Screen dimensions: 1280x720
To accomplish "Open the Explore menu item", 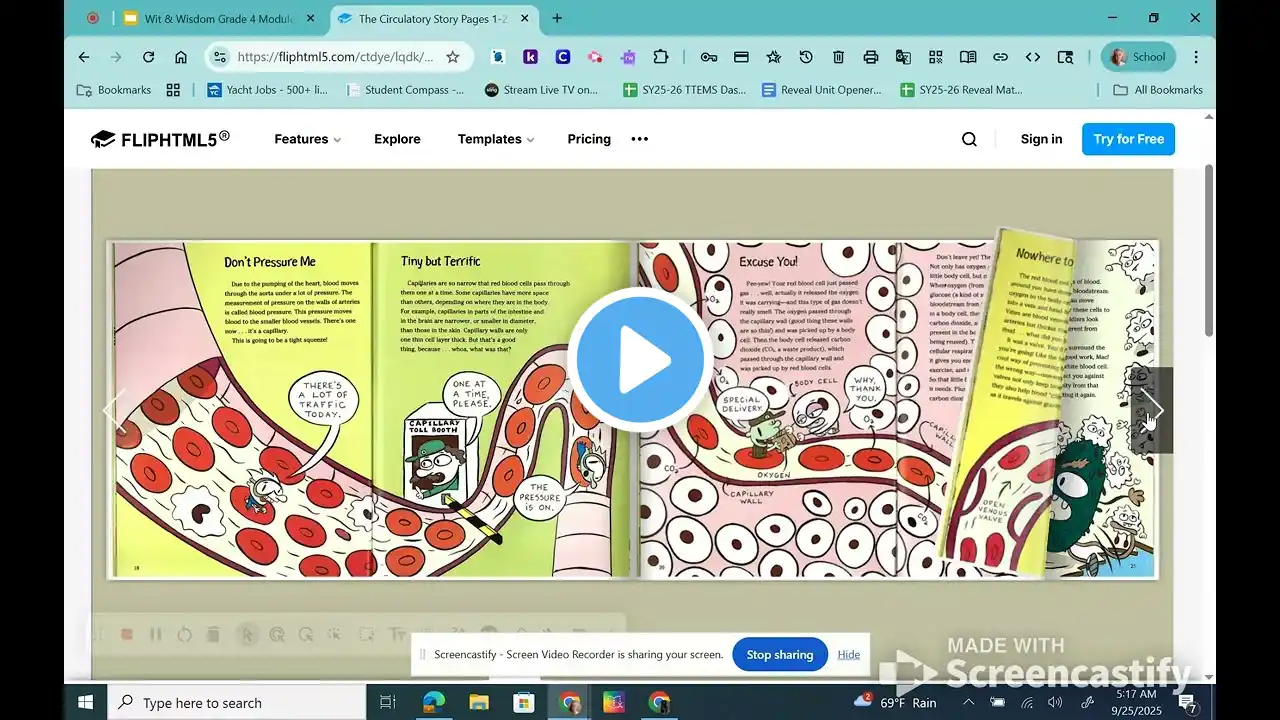I will pos(397,139).
